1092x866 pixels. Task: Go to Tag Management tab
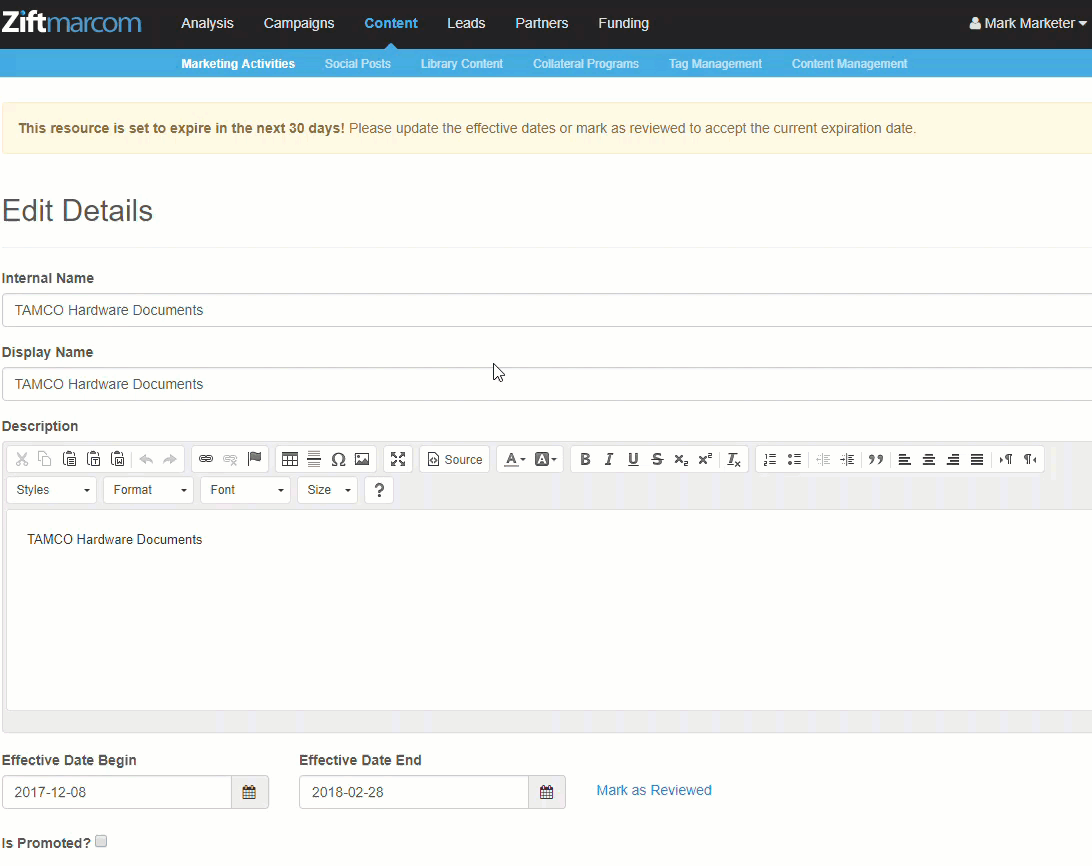(715, 63)
